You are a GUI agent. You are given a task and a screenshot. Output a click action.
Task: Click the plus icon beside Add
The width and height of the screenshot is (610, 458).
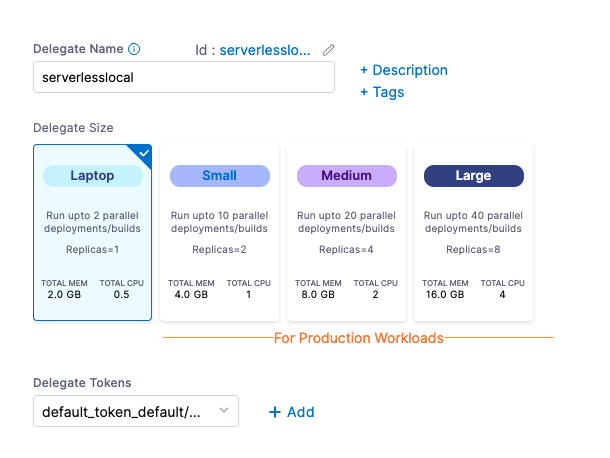click(275, 412)
